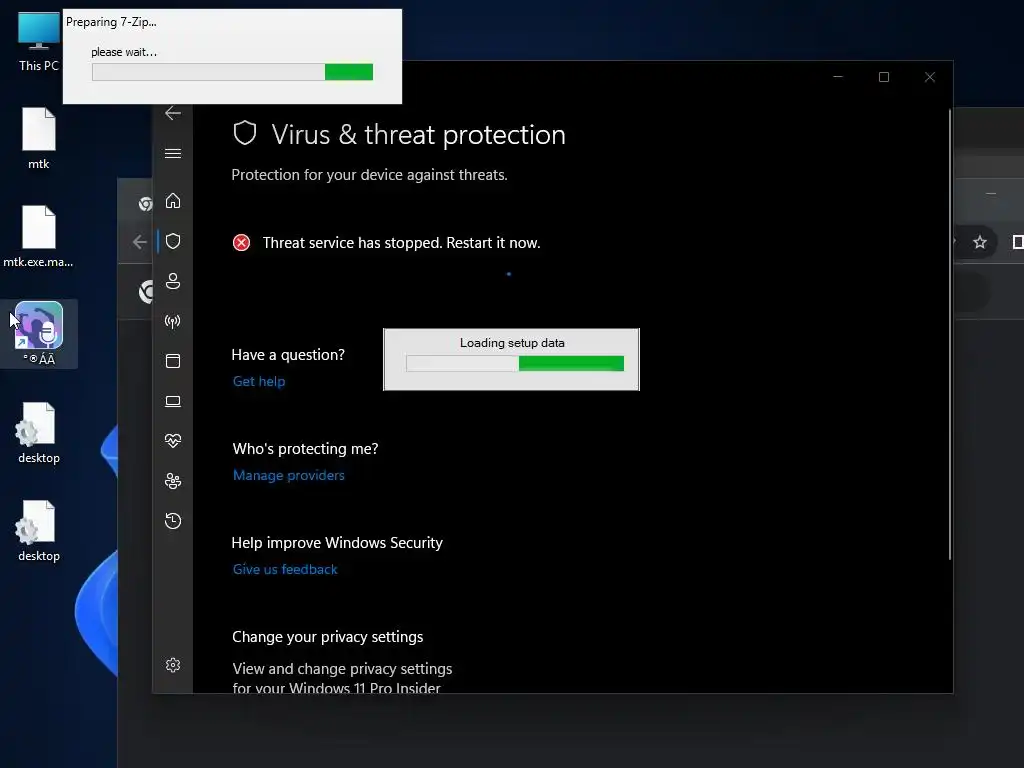
Task: Select Virus & threat protection shield sidebar icon
Action: point(172,241)
